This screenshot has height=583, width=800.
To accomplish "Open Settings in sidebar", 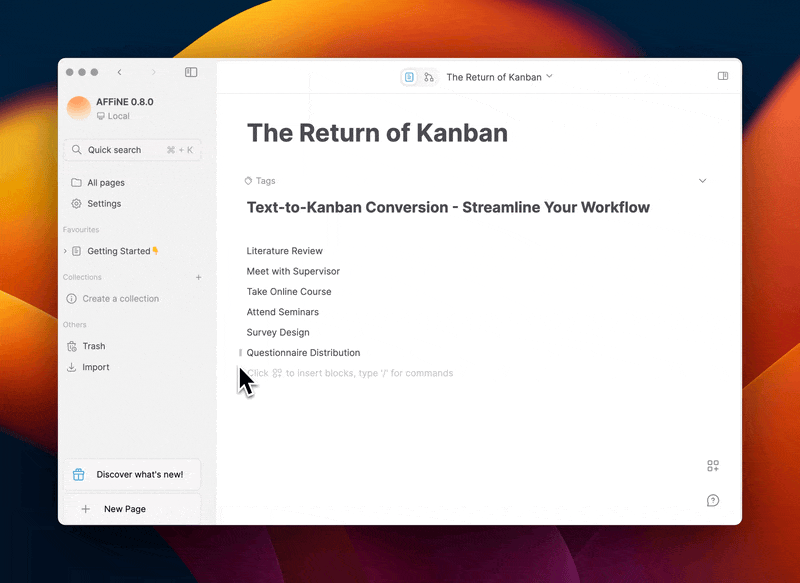I will (x=104, y=204).
